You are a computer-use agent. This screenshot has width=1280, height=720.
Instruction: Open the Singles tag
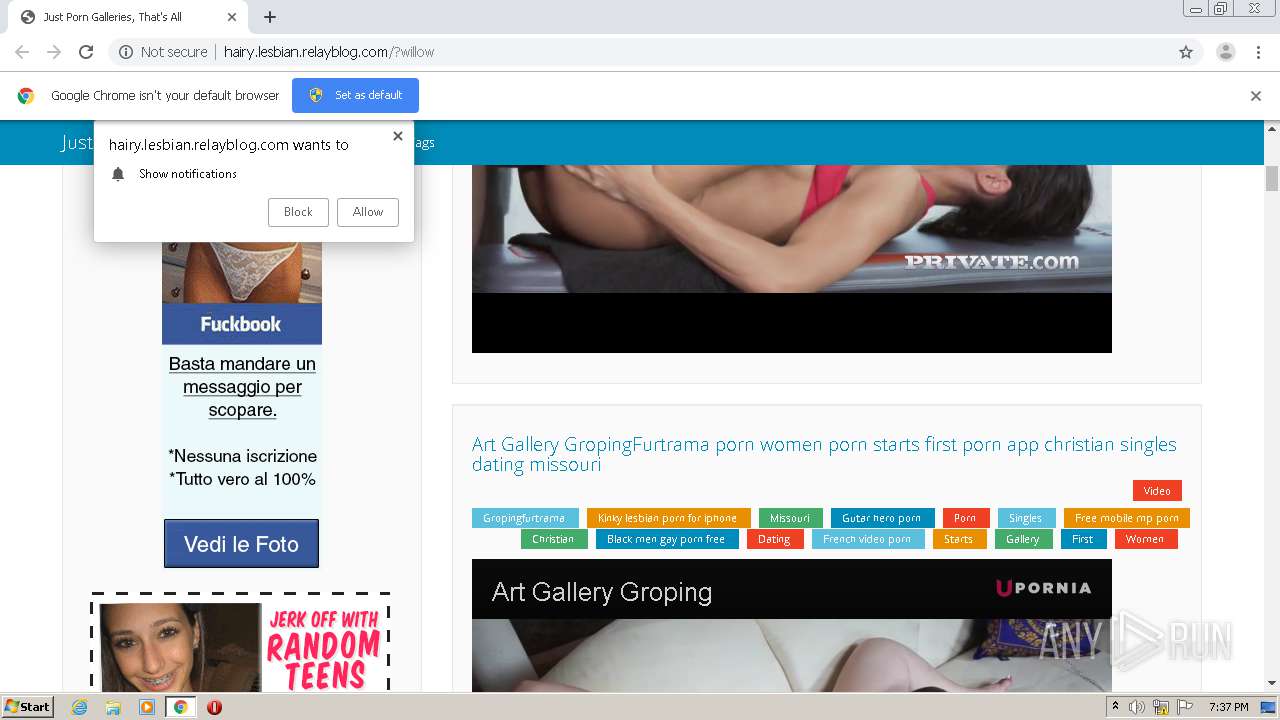pos(1025,518)
